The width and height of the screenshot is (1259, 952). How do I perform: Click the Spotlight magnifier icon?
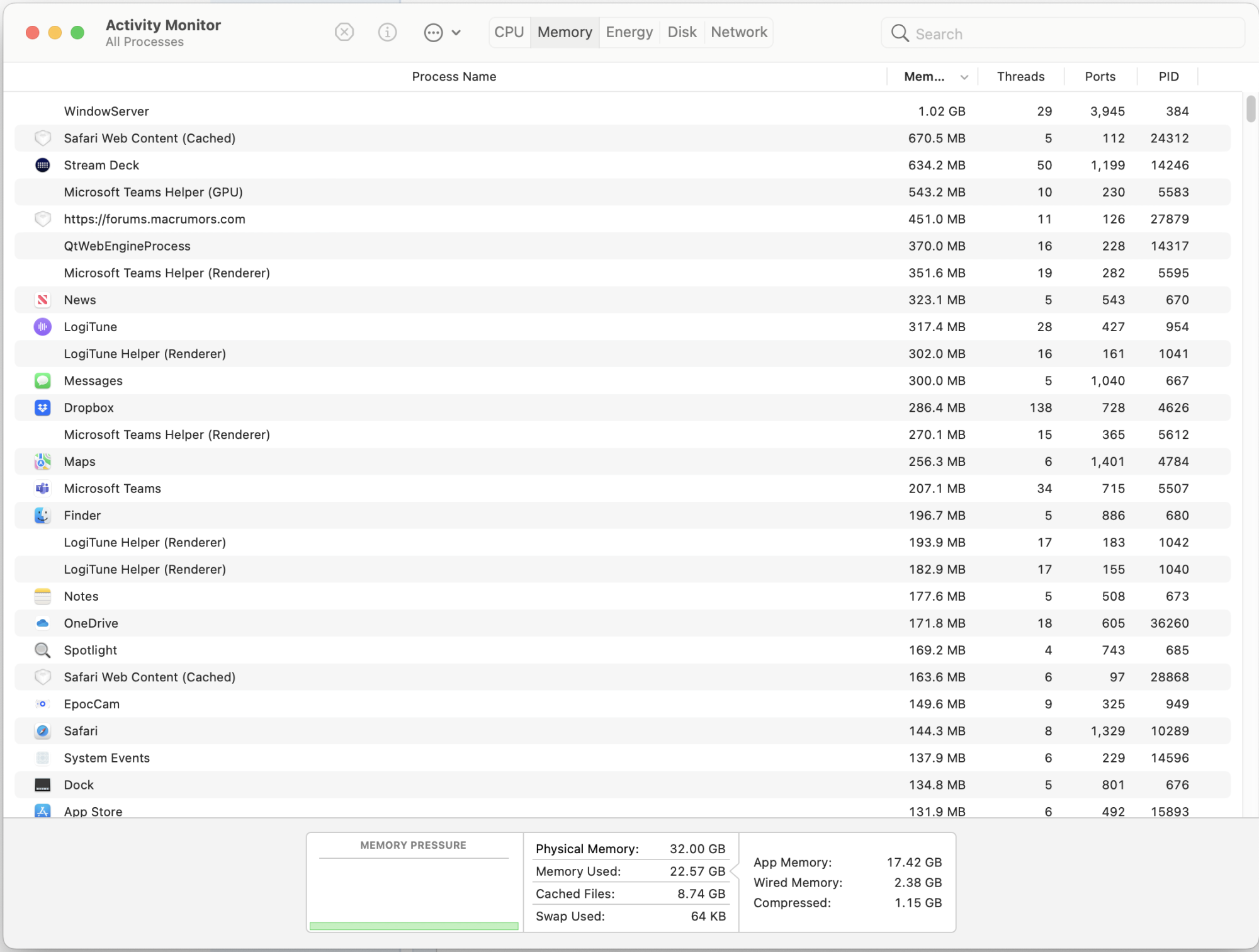pyautogui.click(x=42, y=650)
